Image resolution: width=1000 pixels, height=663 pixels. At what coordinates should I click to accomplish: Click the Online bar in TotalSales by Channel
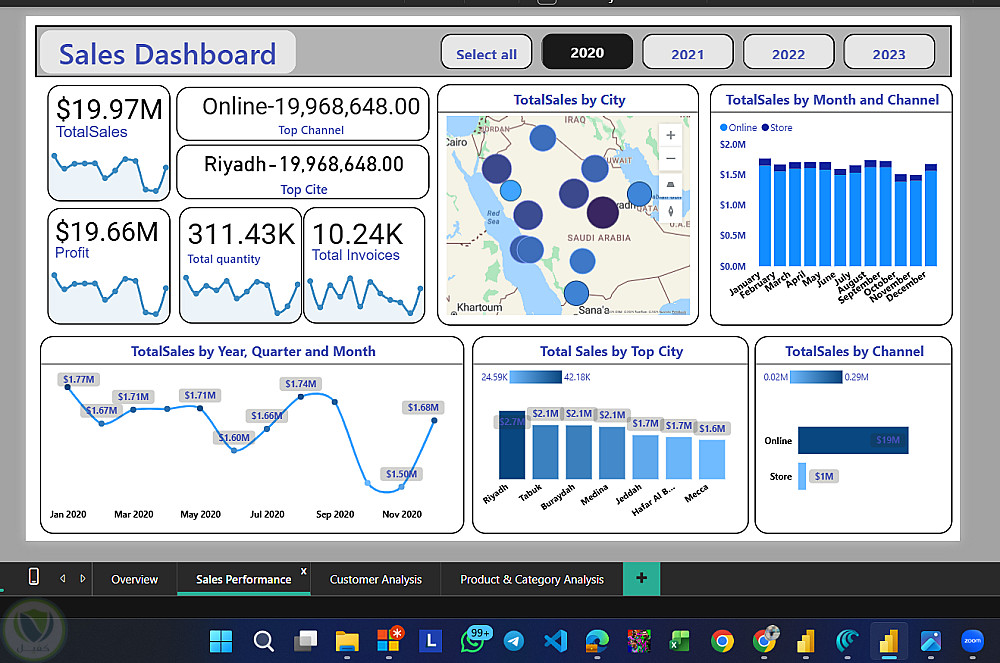coord(853,440)
